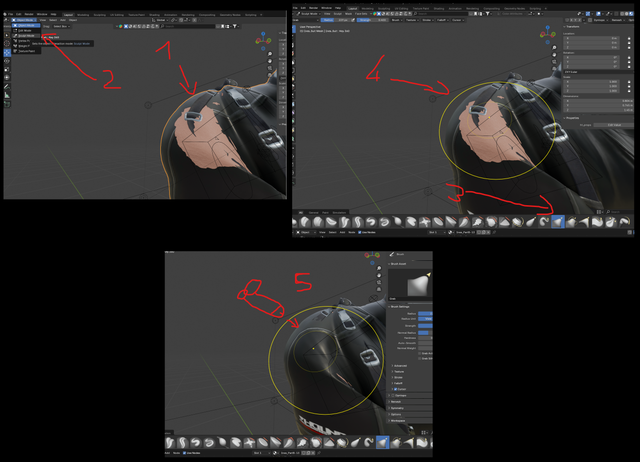Select the Add Cube tool in top-left toolbar
640x462 pixels.
(x=7, y=104)
